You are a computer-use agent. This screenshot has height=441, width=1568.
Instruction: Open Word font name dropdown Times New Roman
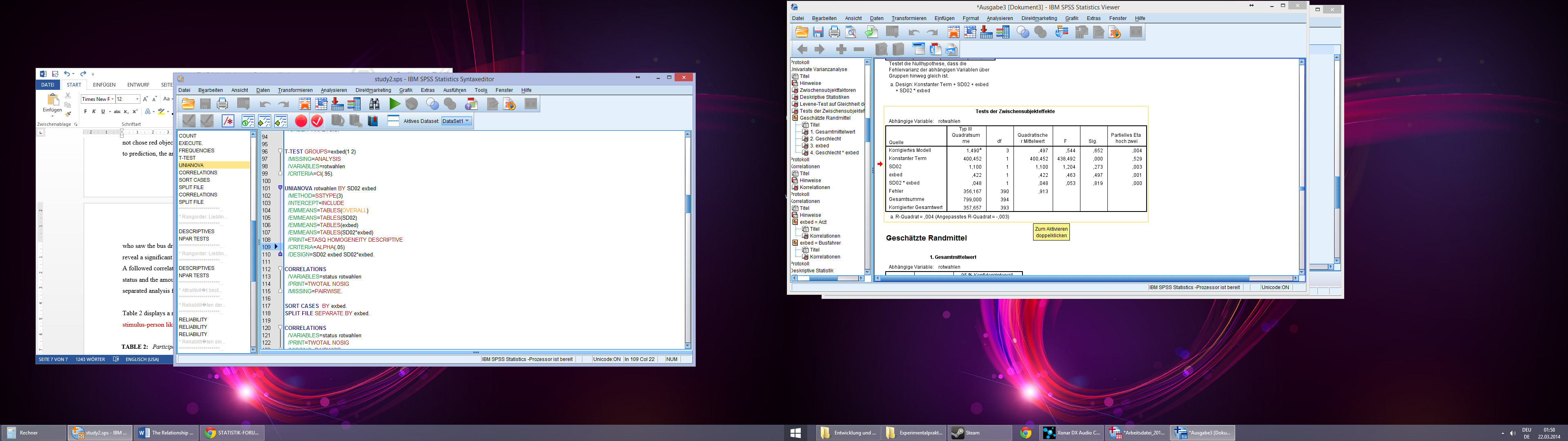tap(113, 99)
